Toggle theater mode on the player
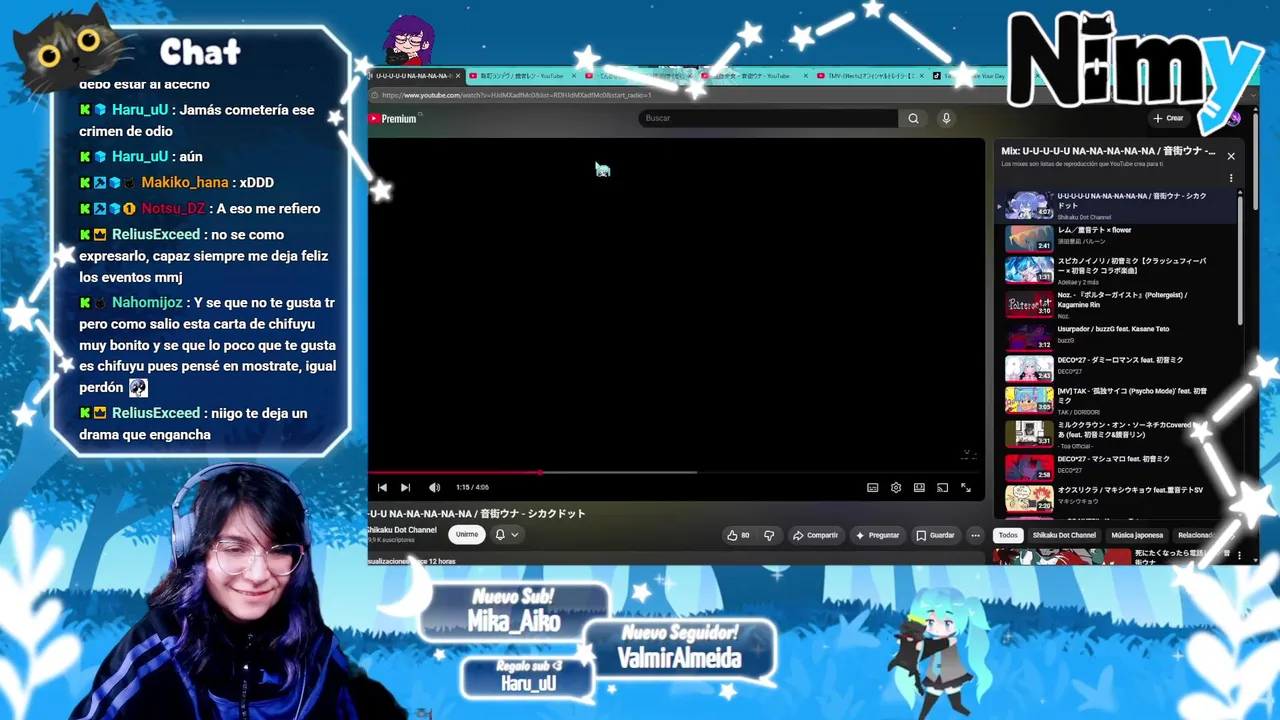Screen dimensions: 1280x720 919,487
